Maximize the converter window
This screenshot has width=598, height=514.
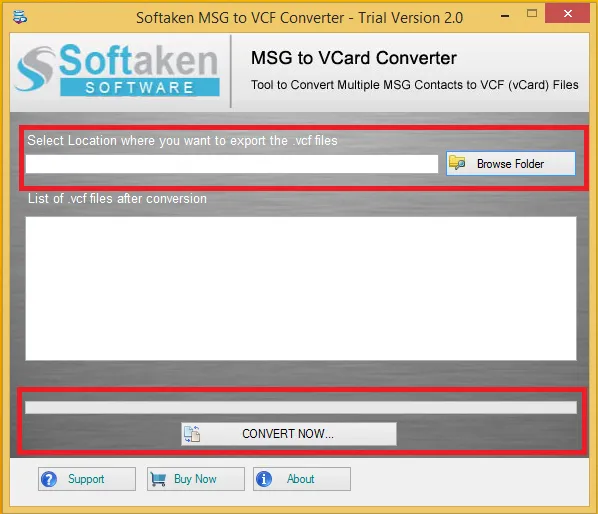pos(532,14)
